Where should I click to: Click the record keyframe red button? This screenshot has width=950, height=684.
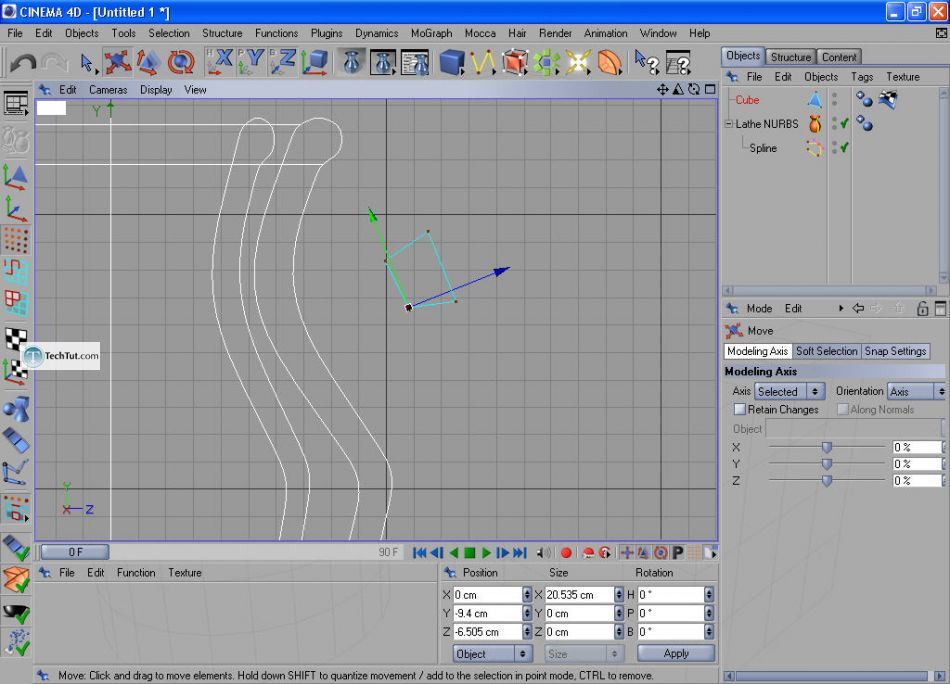click(566, 553)
